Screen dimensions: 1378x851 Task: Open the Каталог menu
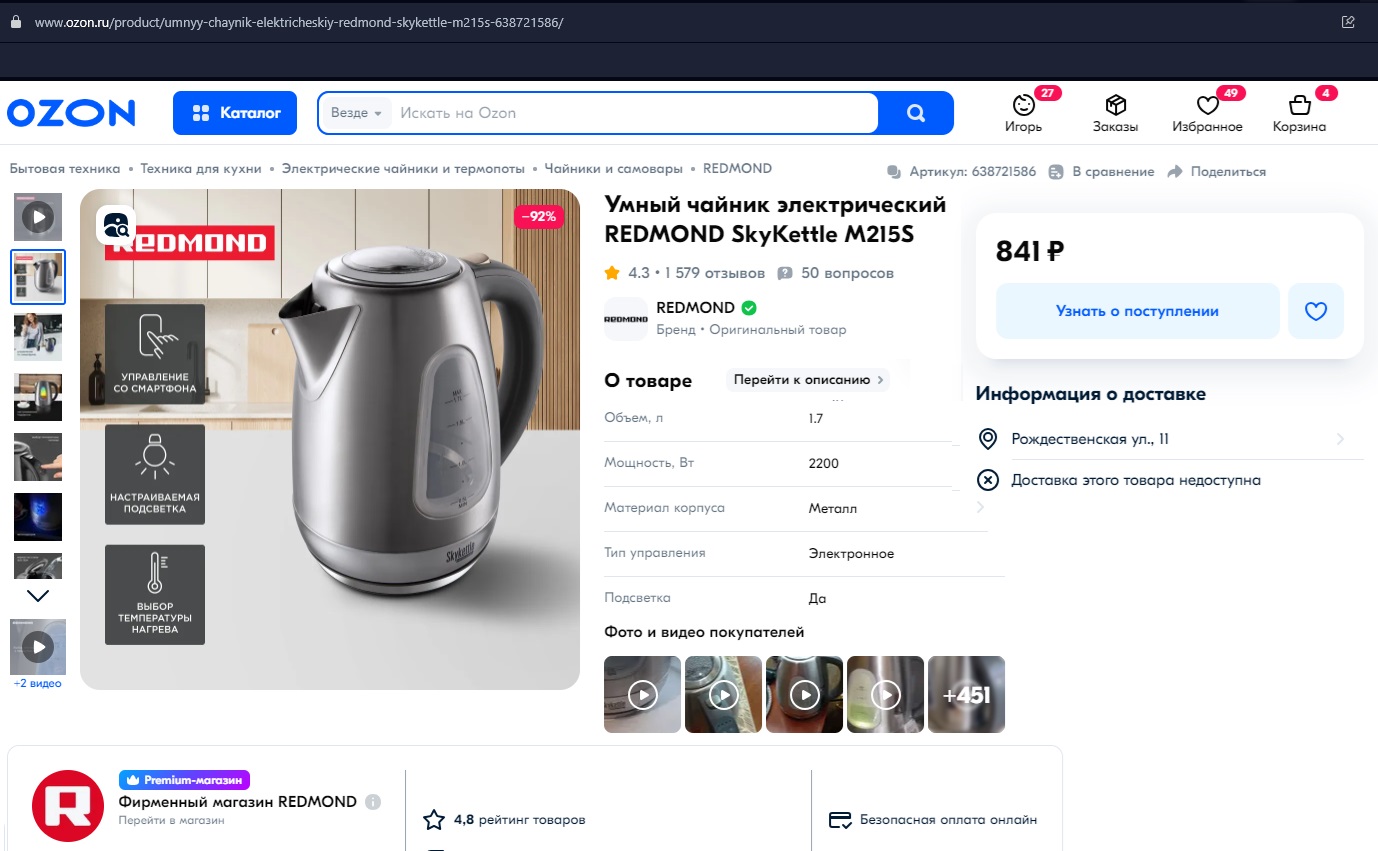pos(236,113)
